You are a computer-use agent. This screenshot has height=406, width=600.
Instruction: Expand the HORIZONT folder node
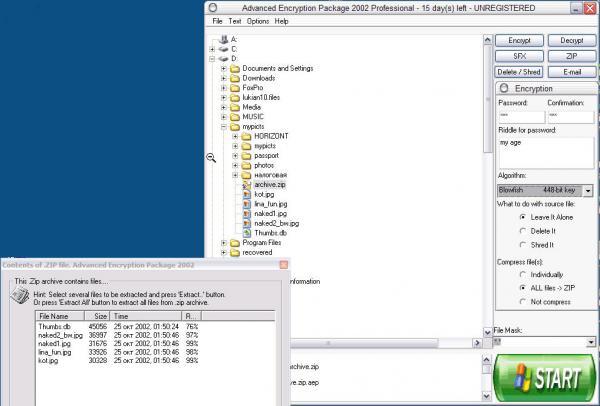[235, 136]
